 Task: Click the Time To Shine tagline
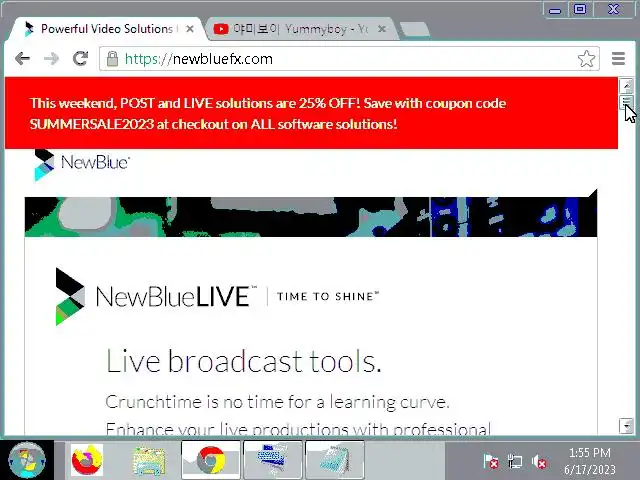click(328, 296)
